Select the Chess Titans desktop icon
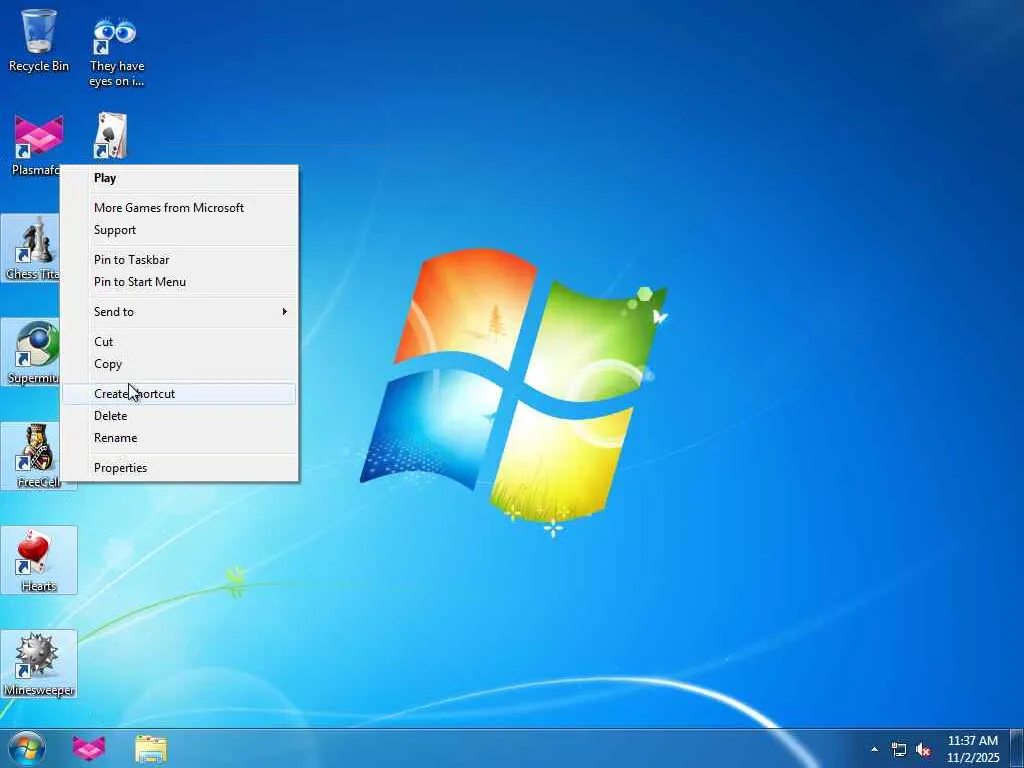 31,248
